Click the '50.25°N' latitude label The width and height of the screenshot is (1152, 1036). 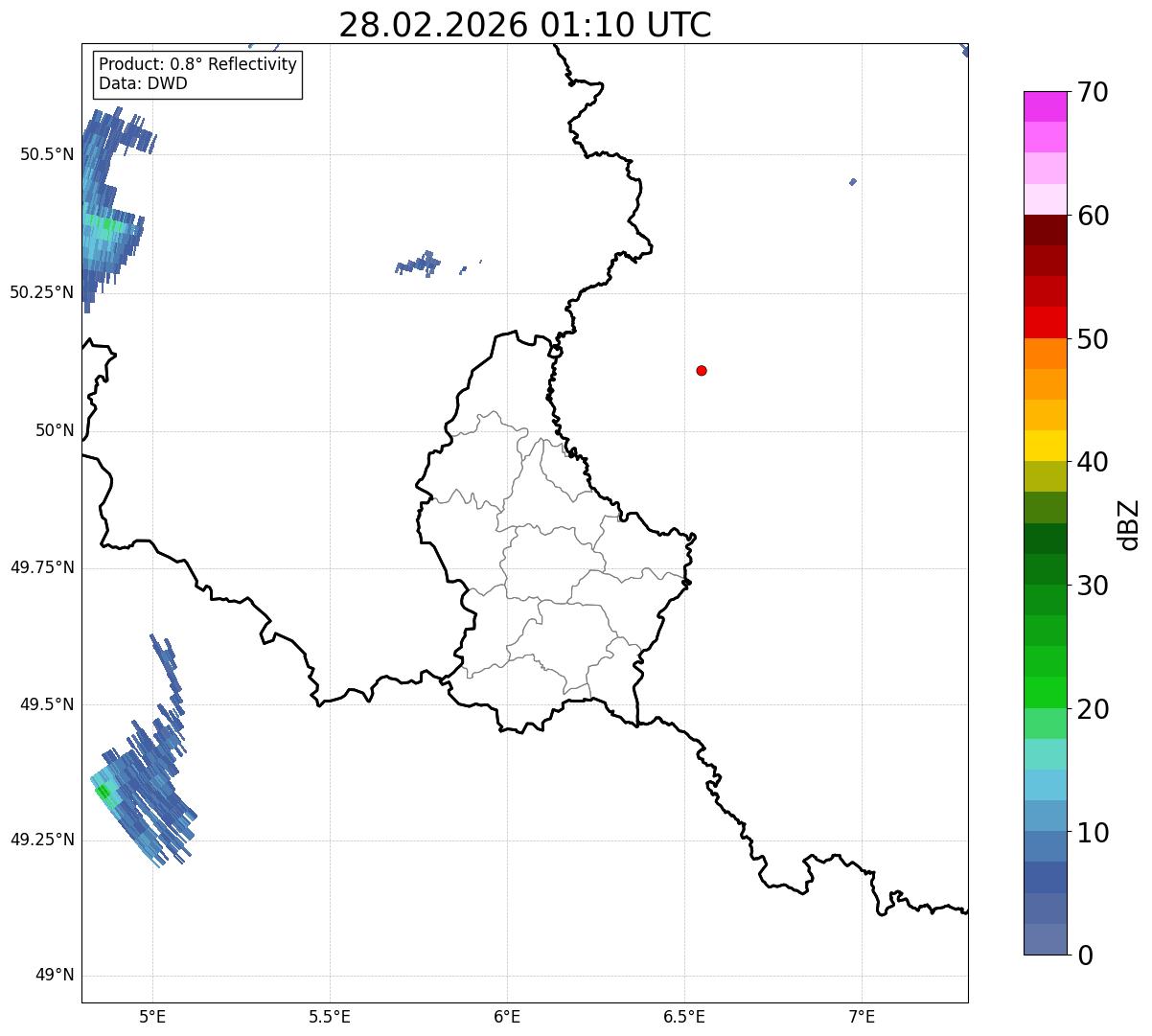pos(42,292)
